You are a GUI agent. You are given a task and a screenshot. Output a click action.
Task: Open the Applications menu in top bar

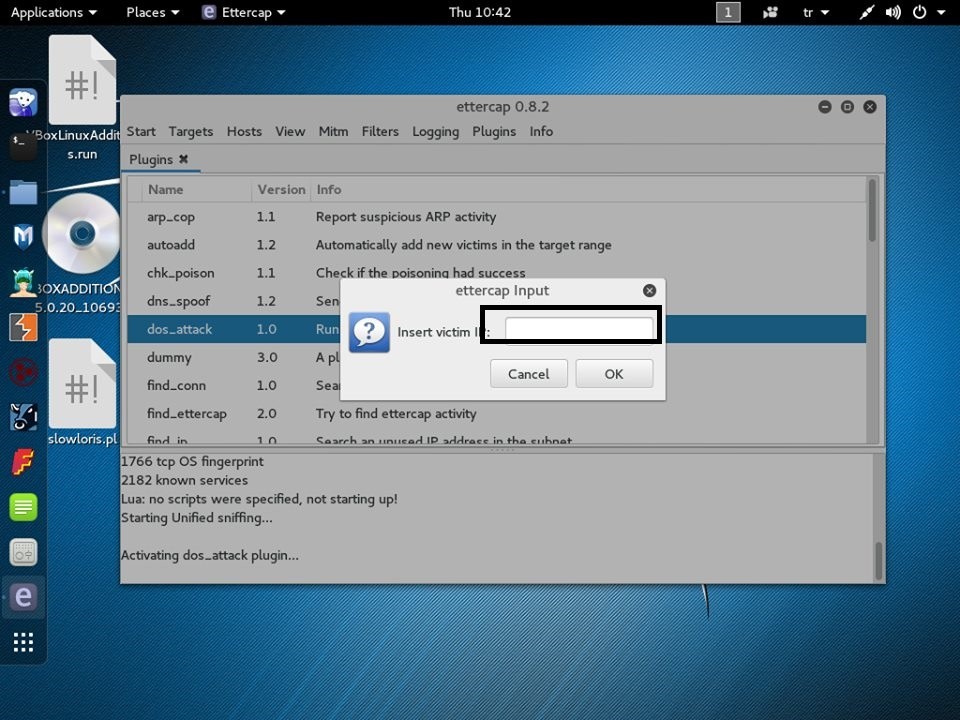point(54,12)
